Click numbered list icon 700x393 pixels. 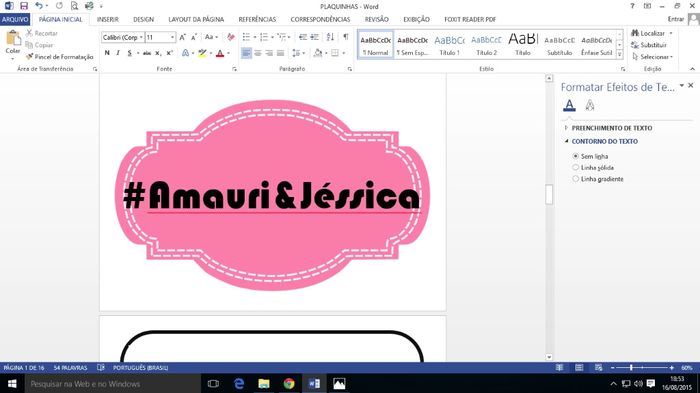[264, 37]
